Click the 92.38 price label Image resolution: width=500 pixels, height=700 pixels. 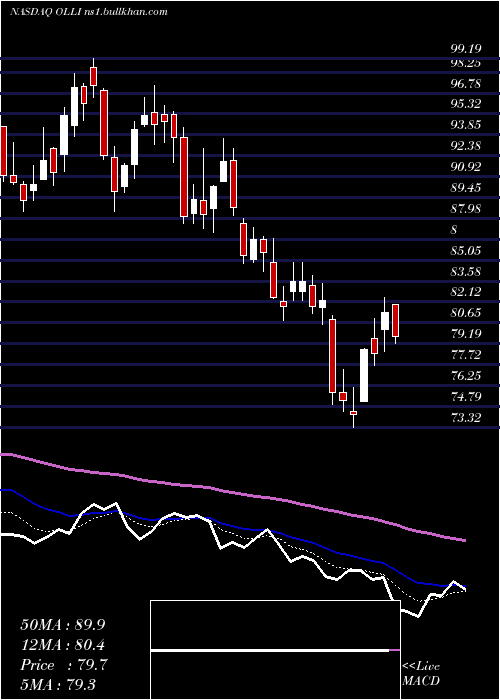466,146
